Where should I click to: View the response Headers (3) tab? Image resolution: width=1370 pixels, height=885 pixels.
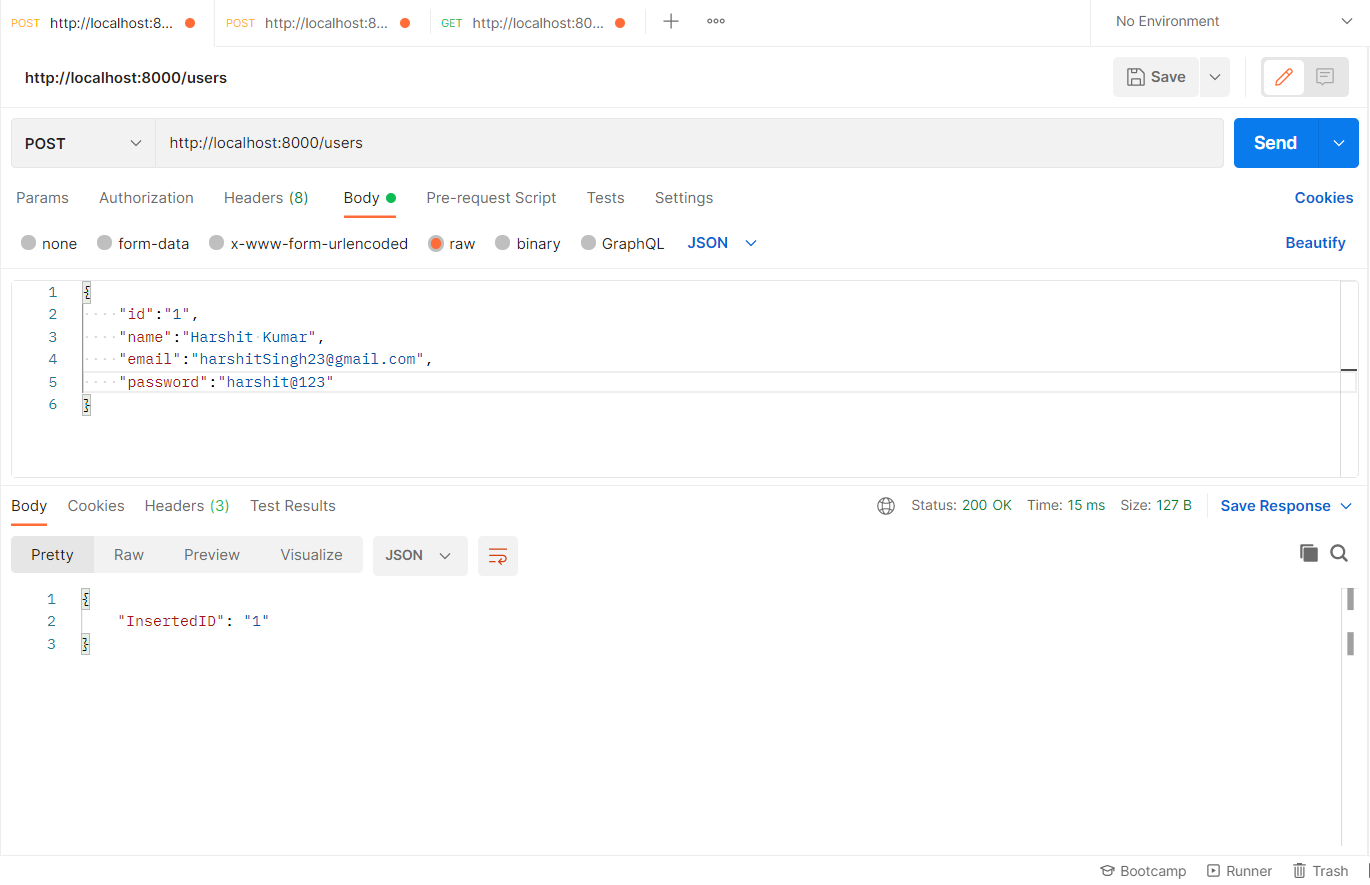tap(186, 505)
